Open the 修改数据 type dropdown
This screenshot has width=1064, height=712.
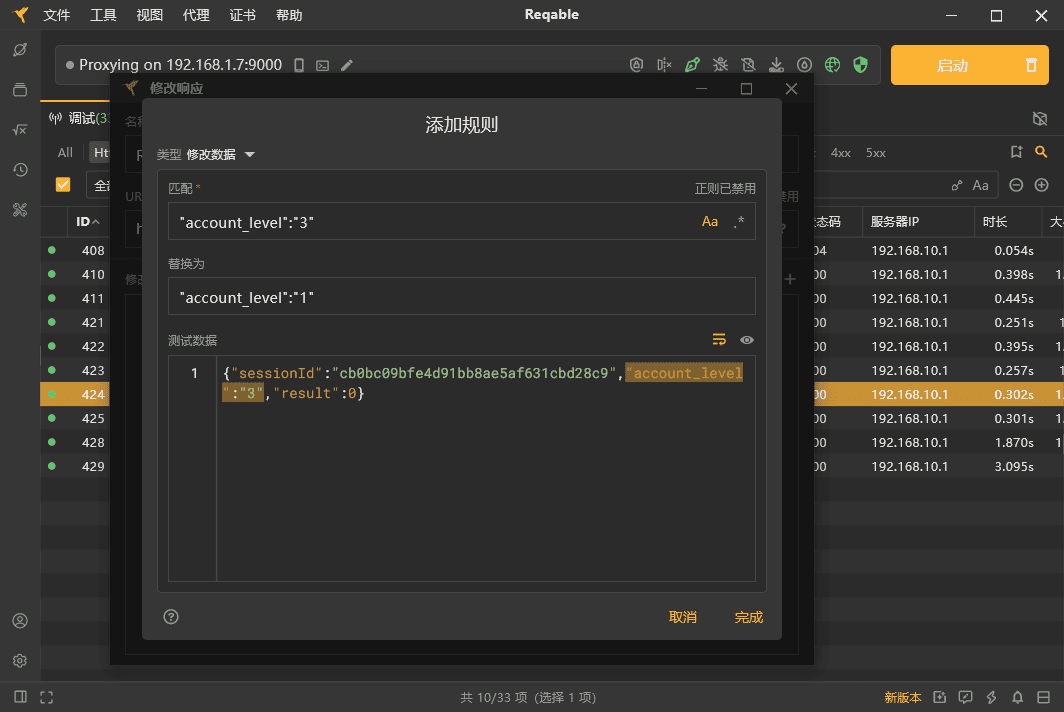(x=220, y=155)
